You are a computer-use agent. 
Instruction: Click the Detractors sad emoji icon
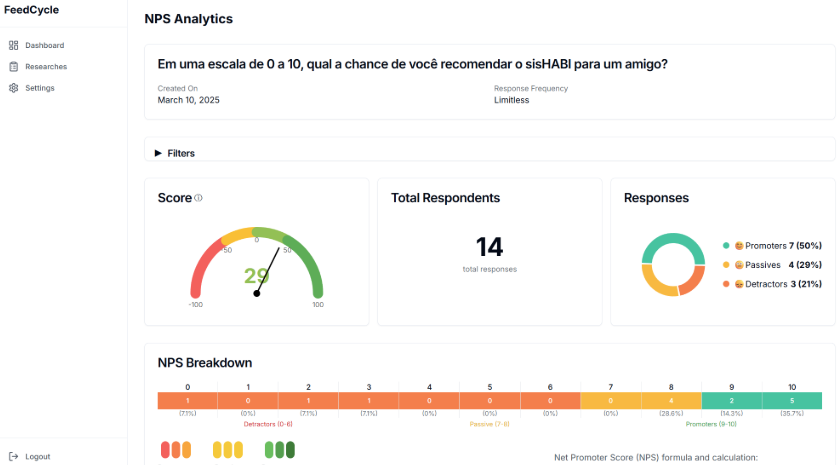[739, 284]
